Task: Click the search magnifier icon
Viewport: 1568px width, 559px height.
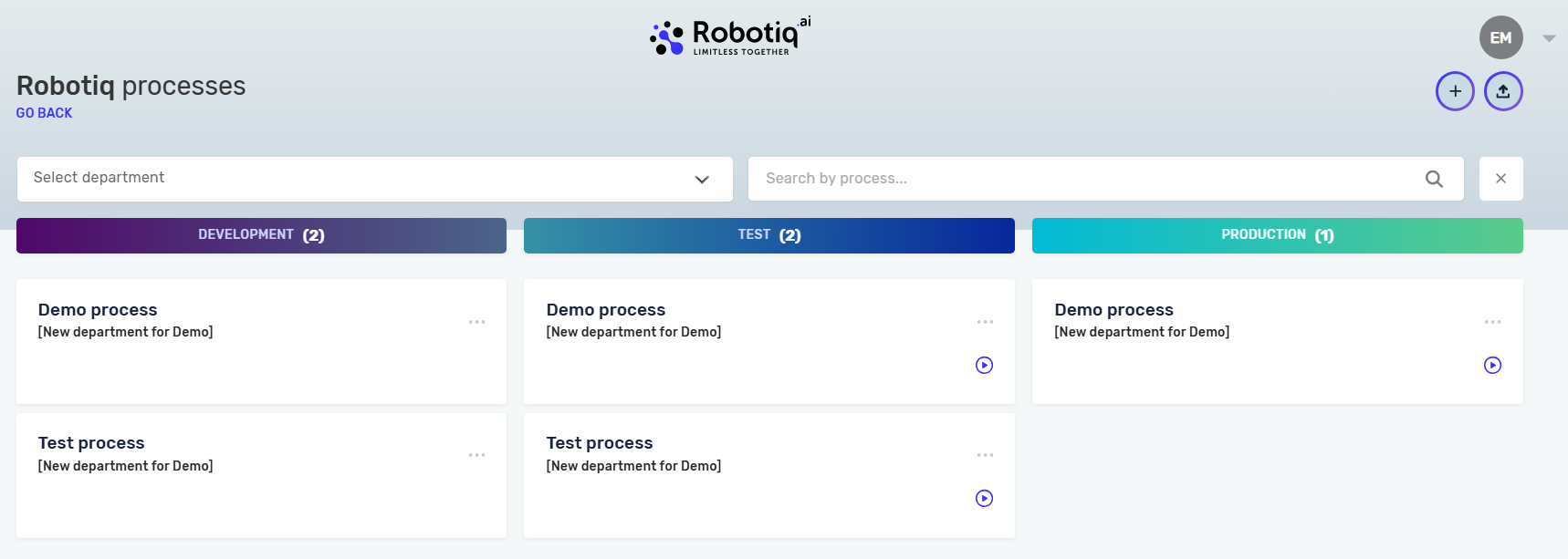Action: point(1434,179)
